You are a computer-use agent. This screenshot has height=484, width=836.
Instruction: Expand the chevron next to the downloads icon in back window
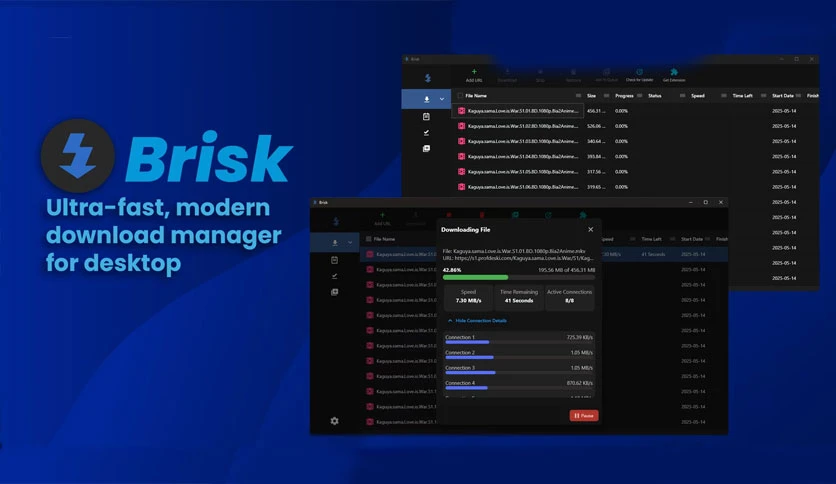pyautogui.click(x=441, y=99)
